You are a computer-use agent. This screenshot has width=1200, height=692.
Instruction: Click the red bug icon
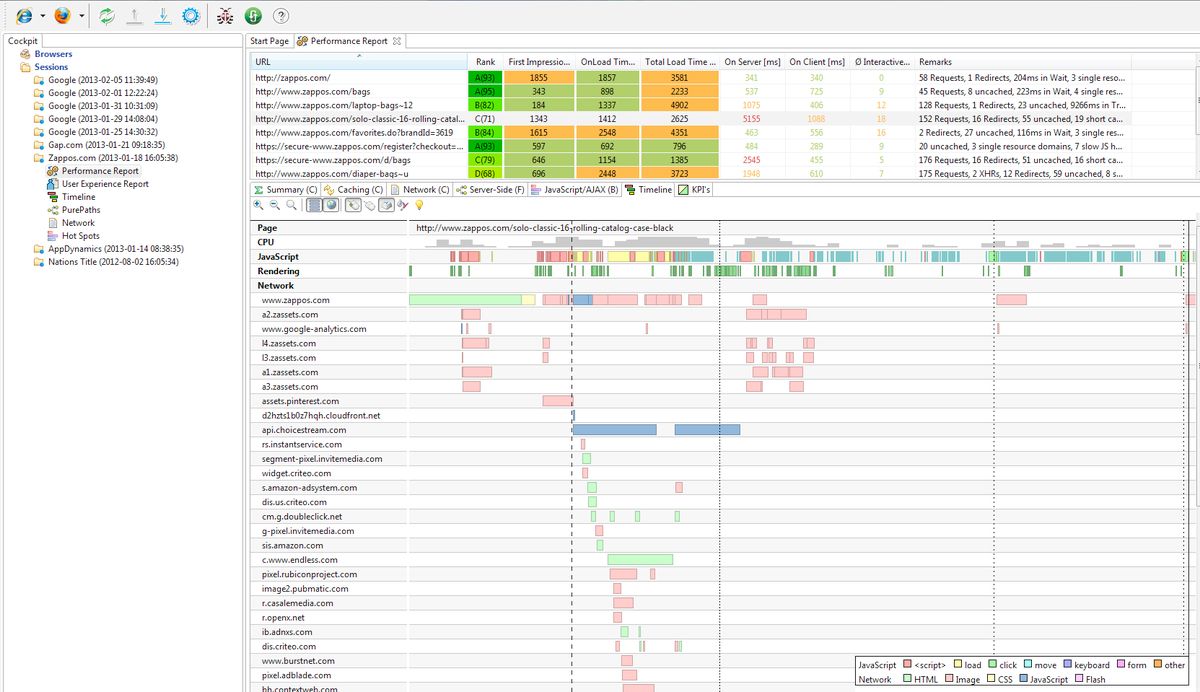[225, 16]
